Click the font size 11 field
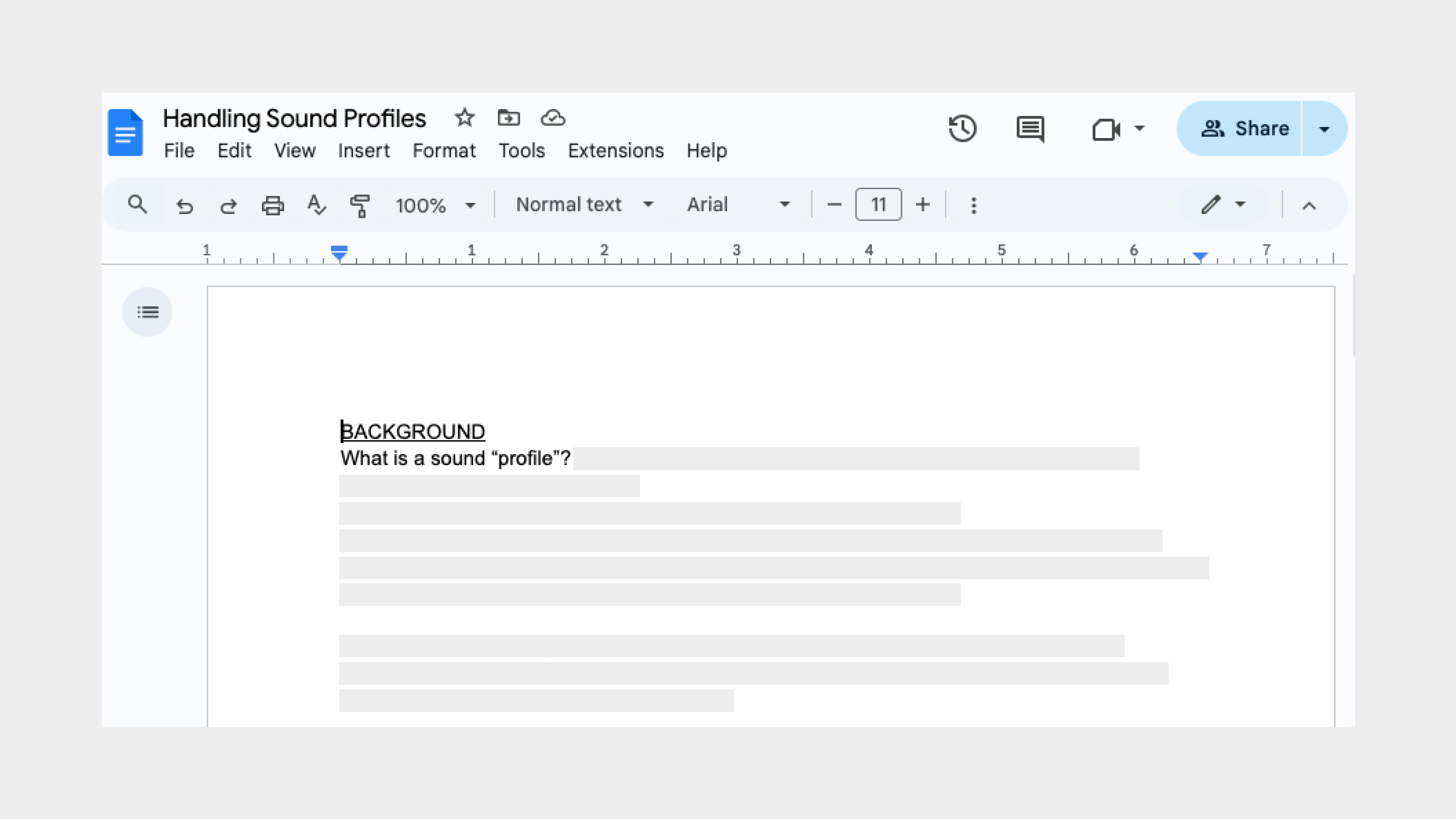This screenshot has height=819, width=1456. tap(878, 205)
